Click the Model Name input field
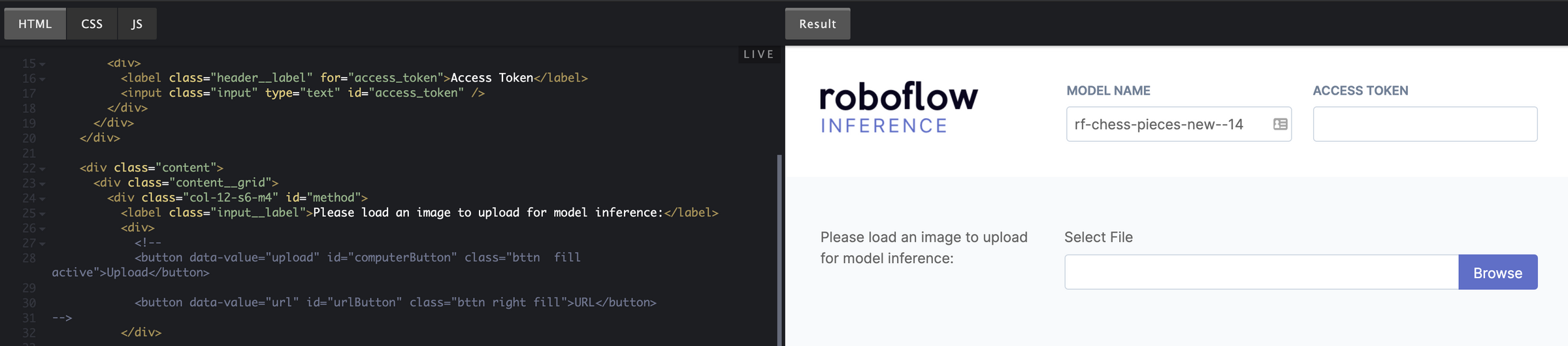This screenshot has height=346, width=1568. point(1179,124)
